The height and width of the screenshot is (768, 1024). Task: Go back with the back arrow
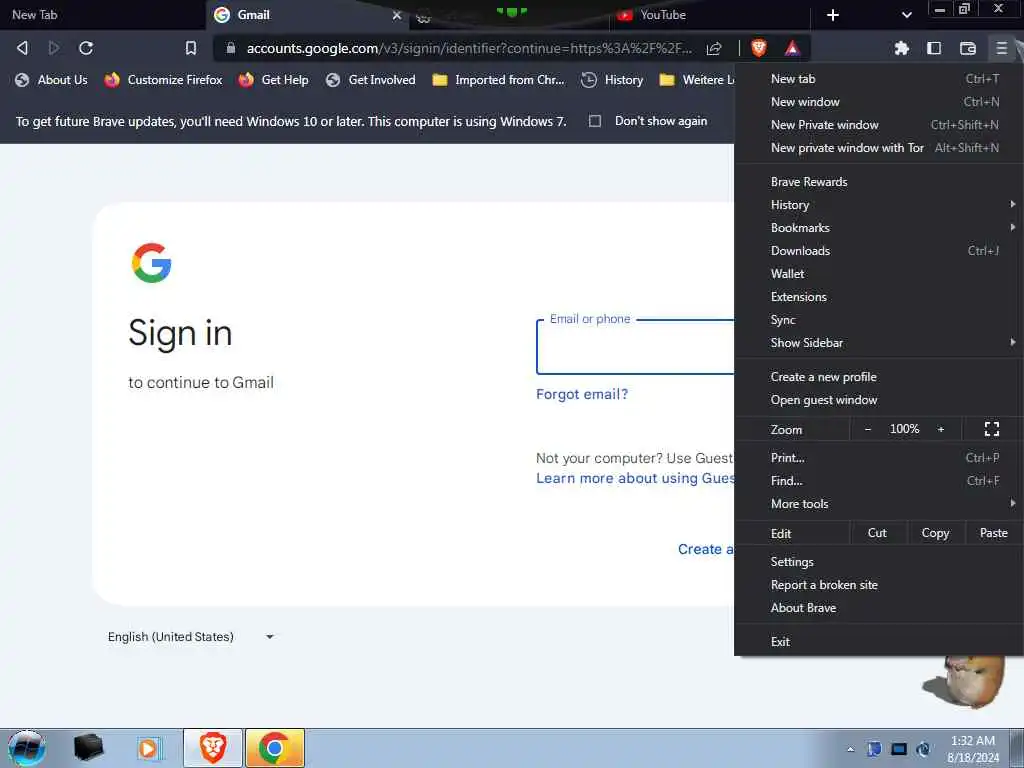click(x=22, y=48)
